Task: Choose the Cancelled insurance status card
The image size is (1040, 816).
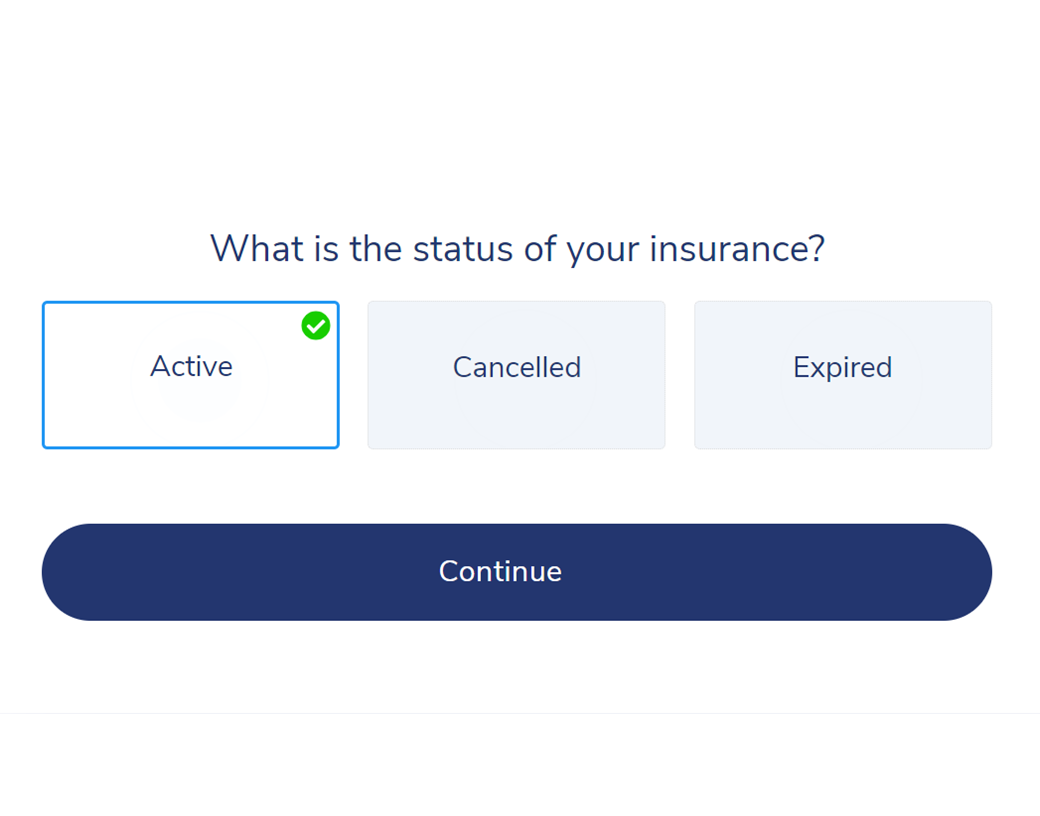Action: coord(517,375)
